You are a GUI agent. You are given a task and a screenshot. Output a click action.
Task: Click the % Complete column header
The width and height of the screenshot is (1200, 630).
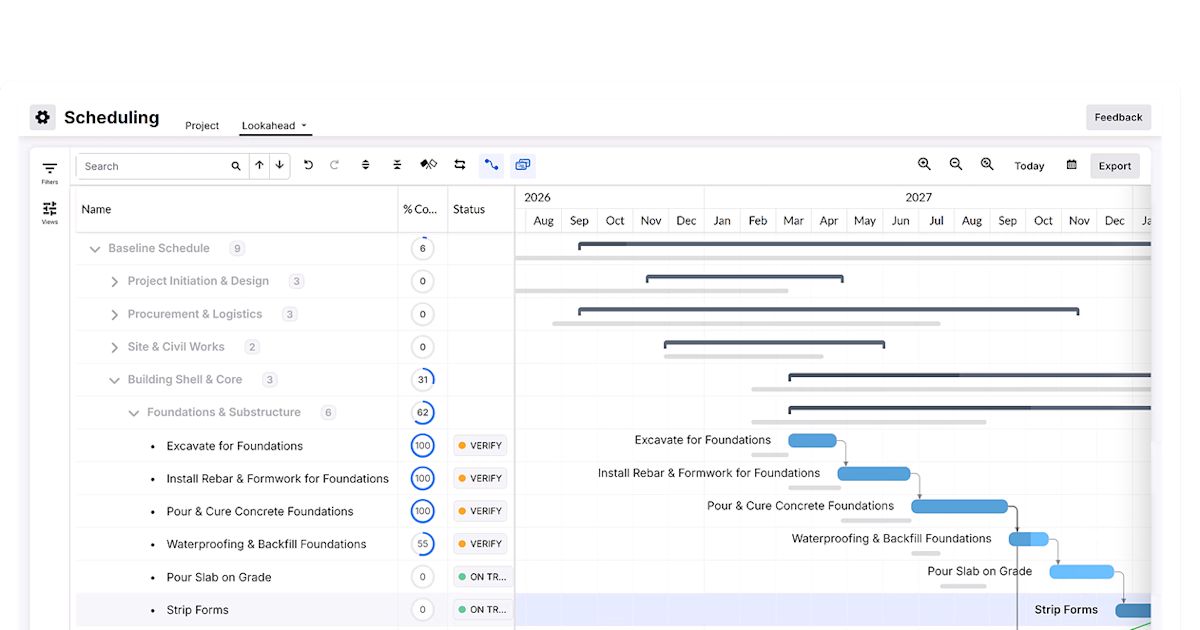(x=422, y=209)
